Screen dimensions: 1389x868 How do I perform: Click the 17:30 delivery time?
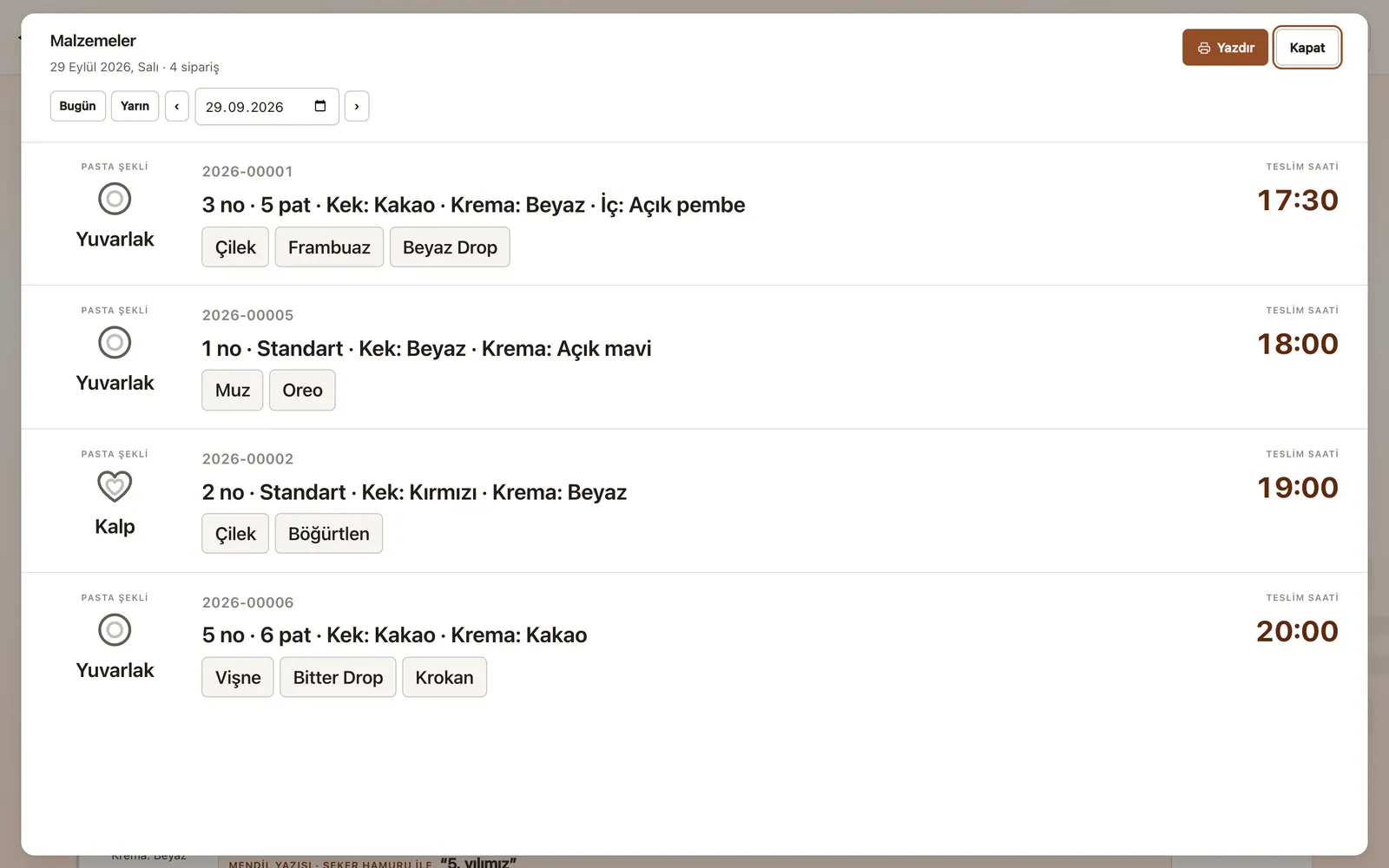pyautogui.click(x=1298, y=201)
